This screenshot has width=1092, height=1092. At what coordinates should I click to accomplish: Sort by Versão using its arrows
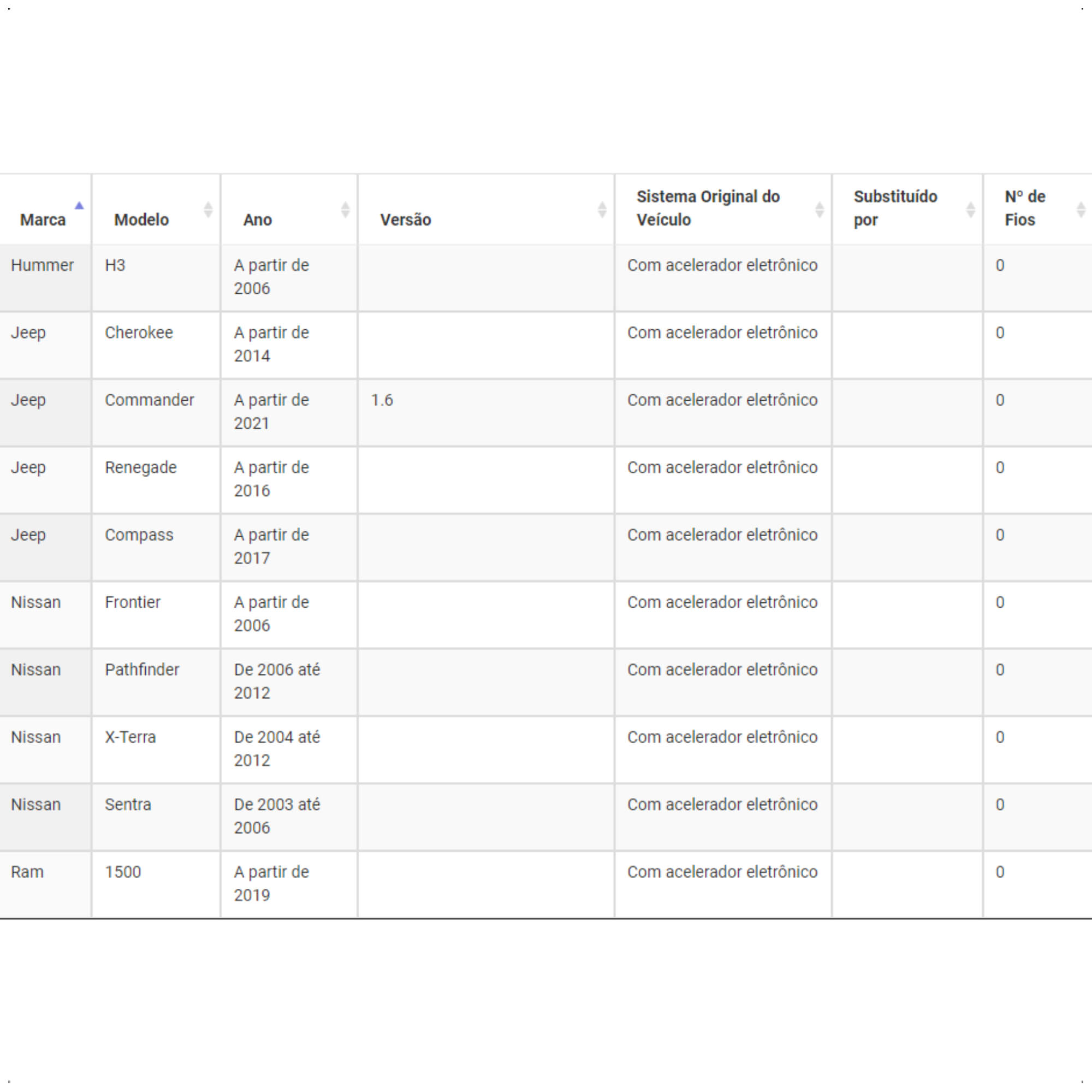[x=602, y=210]
